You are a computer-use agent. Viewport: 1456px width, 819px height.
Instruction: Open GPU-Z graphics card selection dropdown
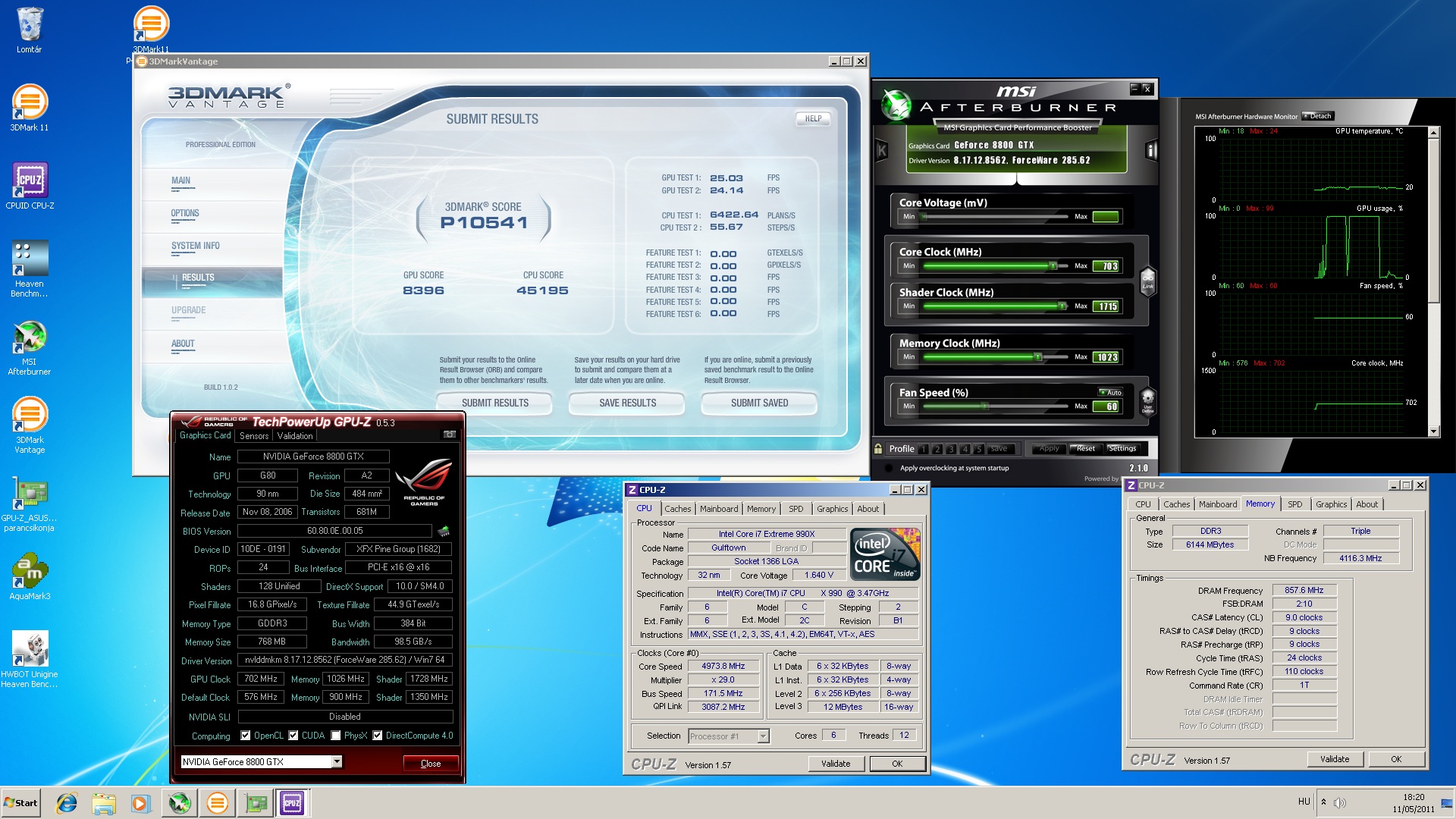click(337, 762)
